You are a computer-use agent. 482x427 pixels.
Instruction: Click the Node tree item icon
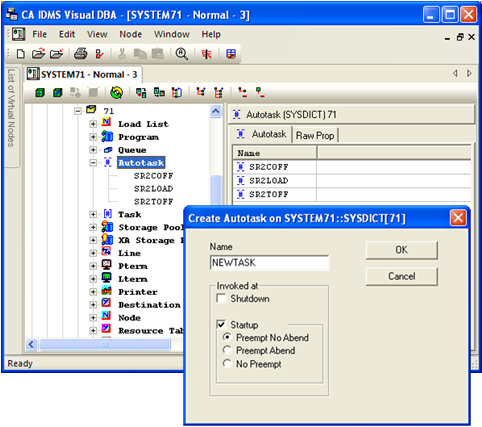point(106,316)
